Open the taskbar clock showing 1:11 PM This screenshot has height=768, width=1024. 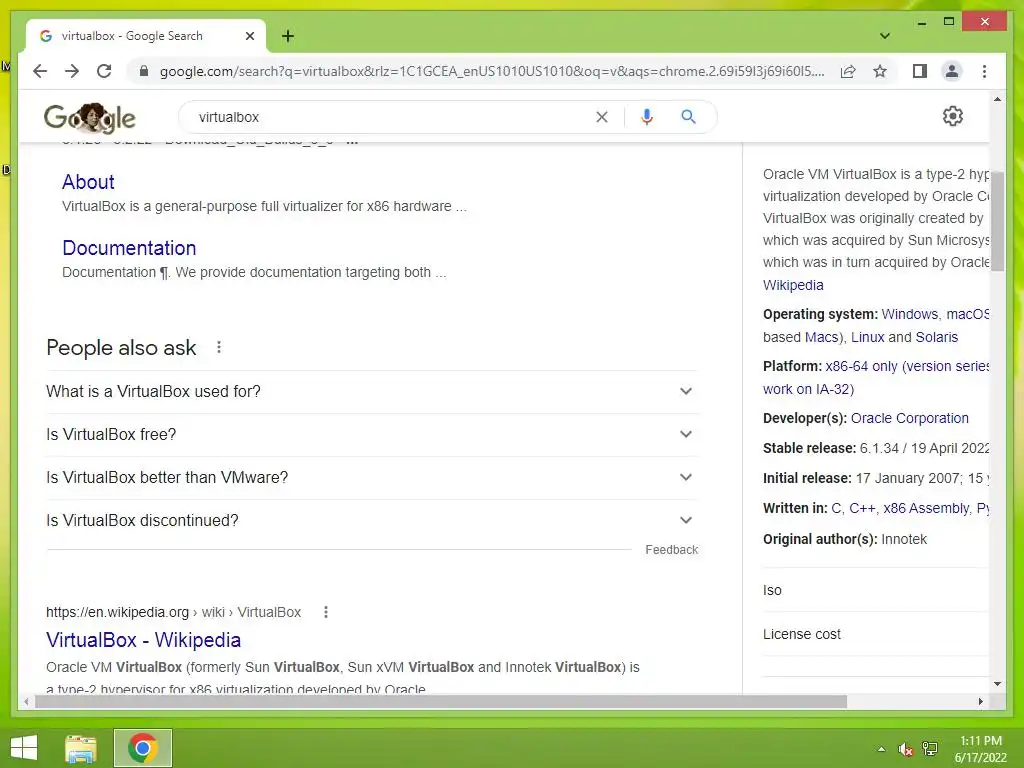[981, 749]
